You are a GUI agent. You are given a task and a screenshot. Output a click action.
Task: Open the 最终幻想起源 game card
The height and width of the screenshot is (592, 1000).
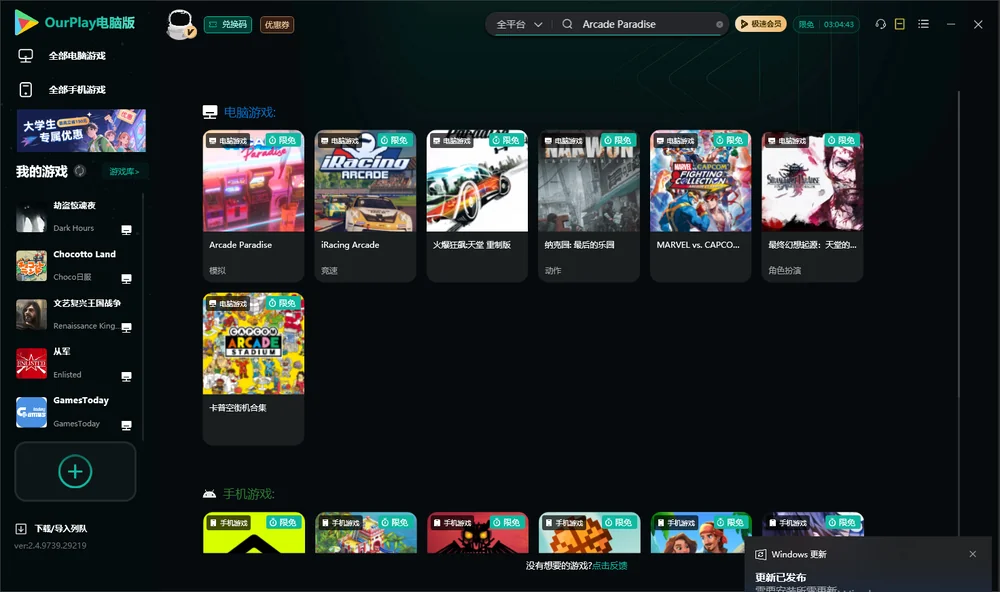[x=812, y=205]
